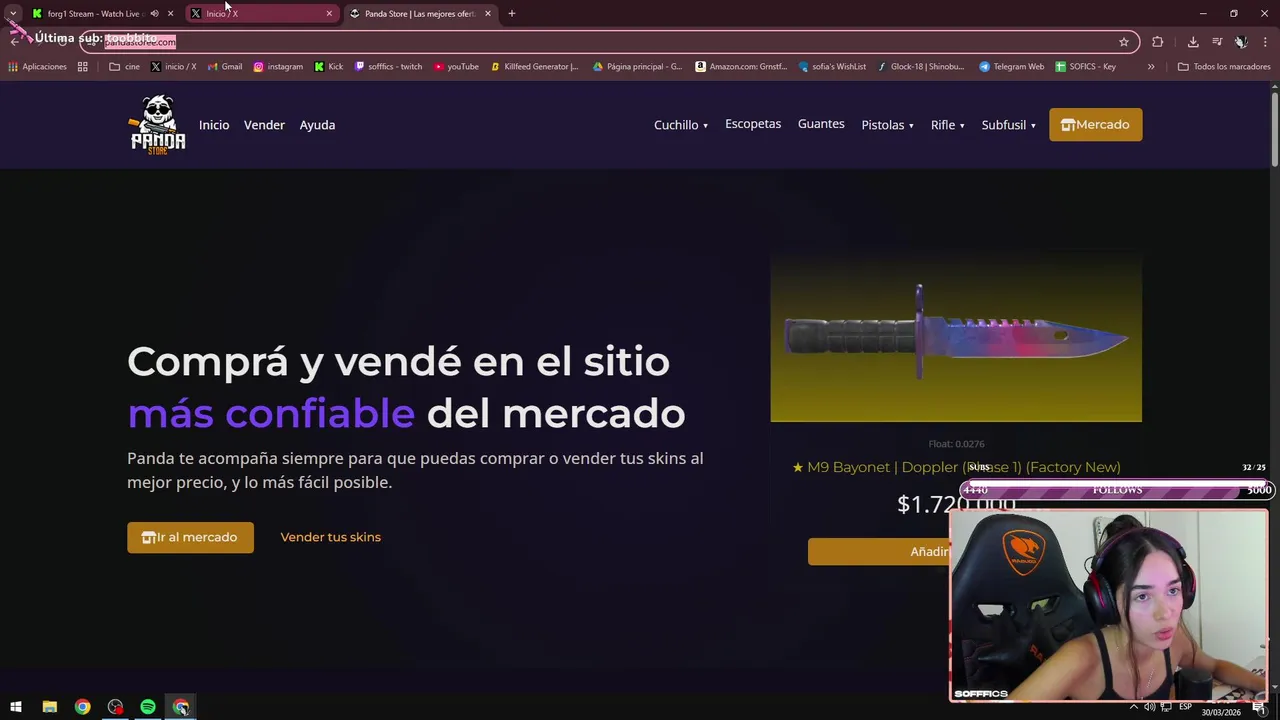
Task: Bookmark this page with the star icon
Action: 1124,42
